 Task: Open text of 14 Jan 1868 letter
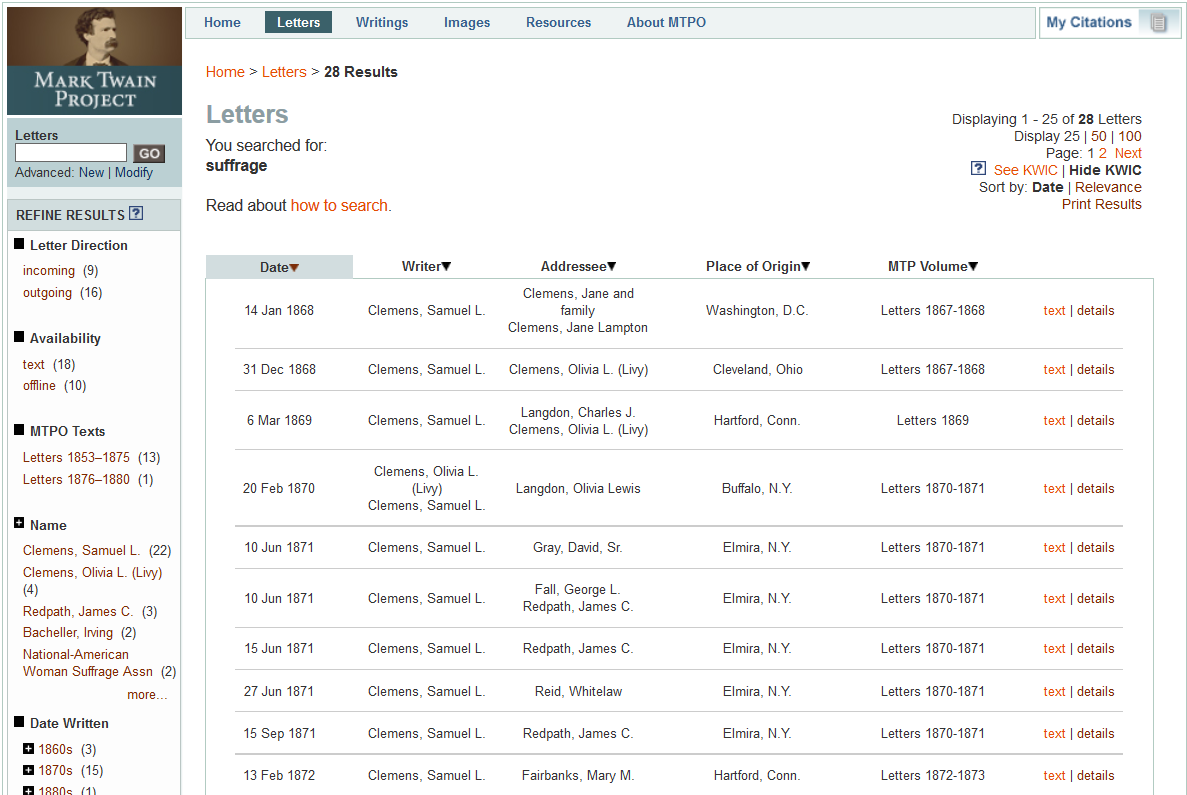click(1054, 310)
